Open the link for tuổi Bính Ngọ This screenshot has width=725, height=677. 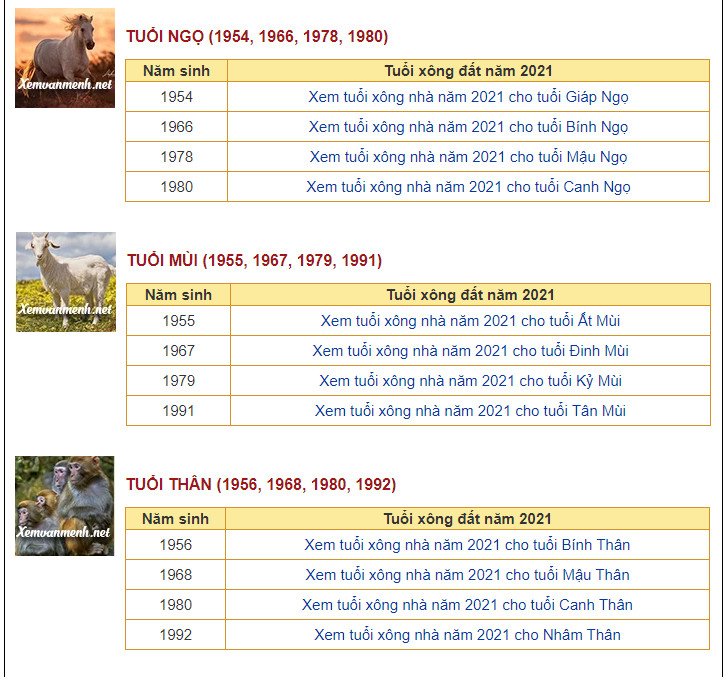[468, 127]
